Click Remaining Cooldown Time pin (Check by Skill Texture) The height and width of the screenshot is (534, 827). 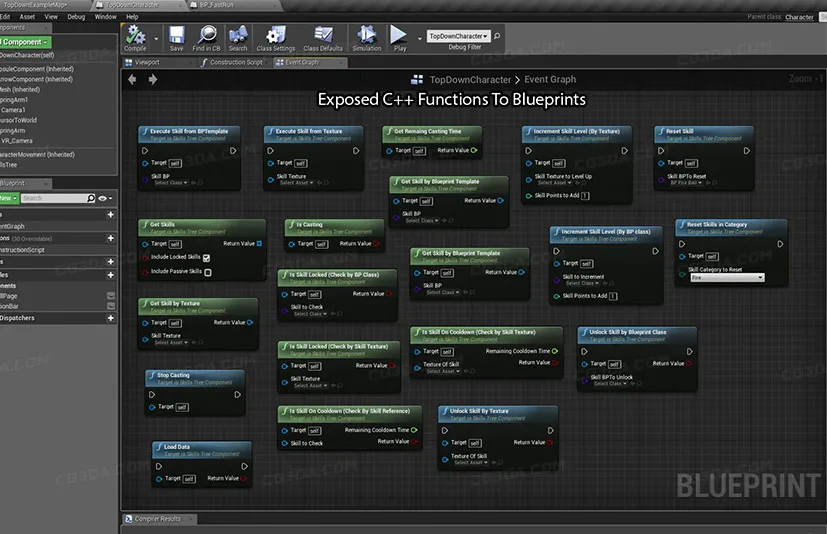[555, 351]
